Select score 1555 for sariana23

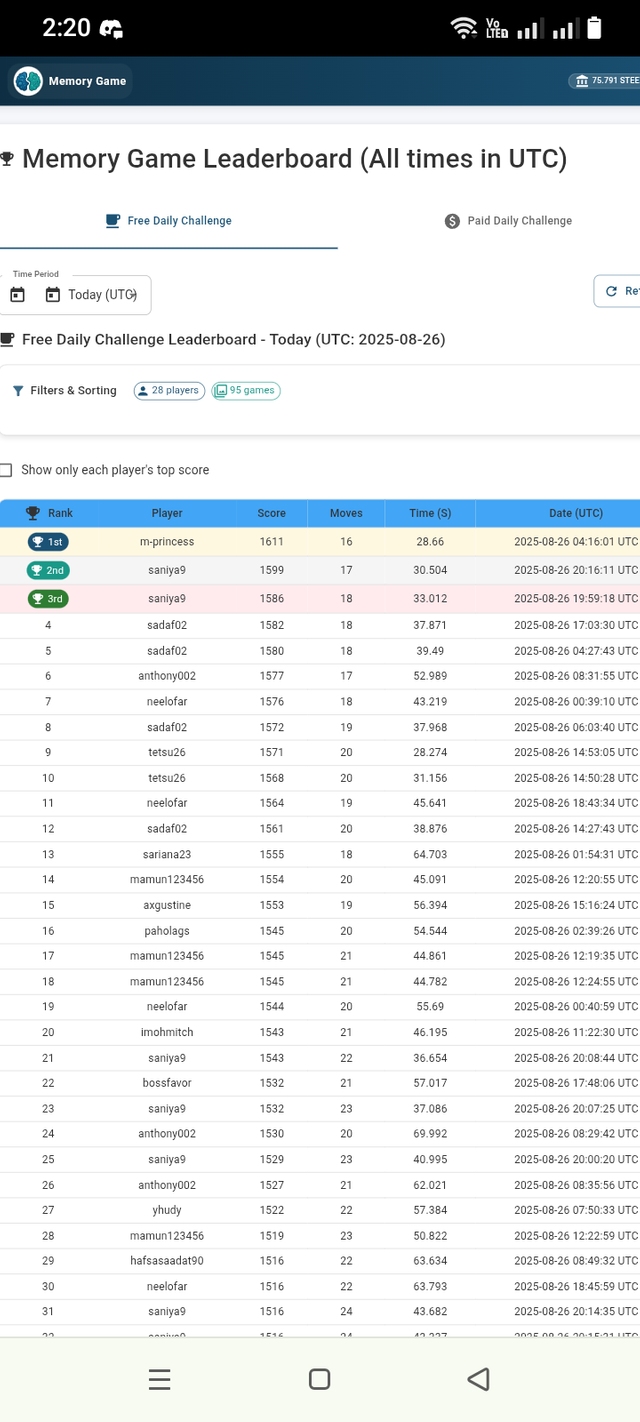coord(271,855)
